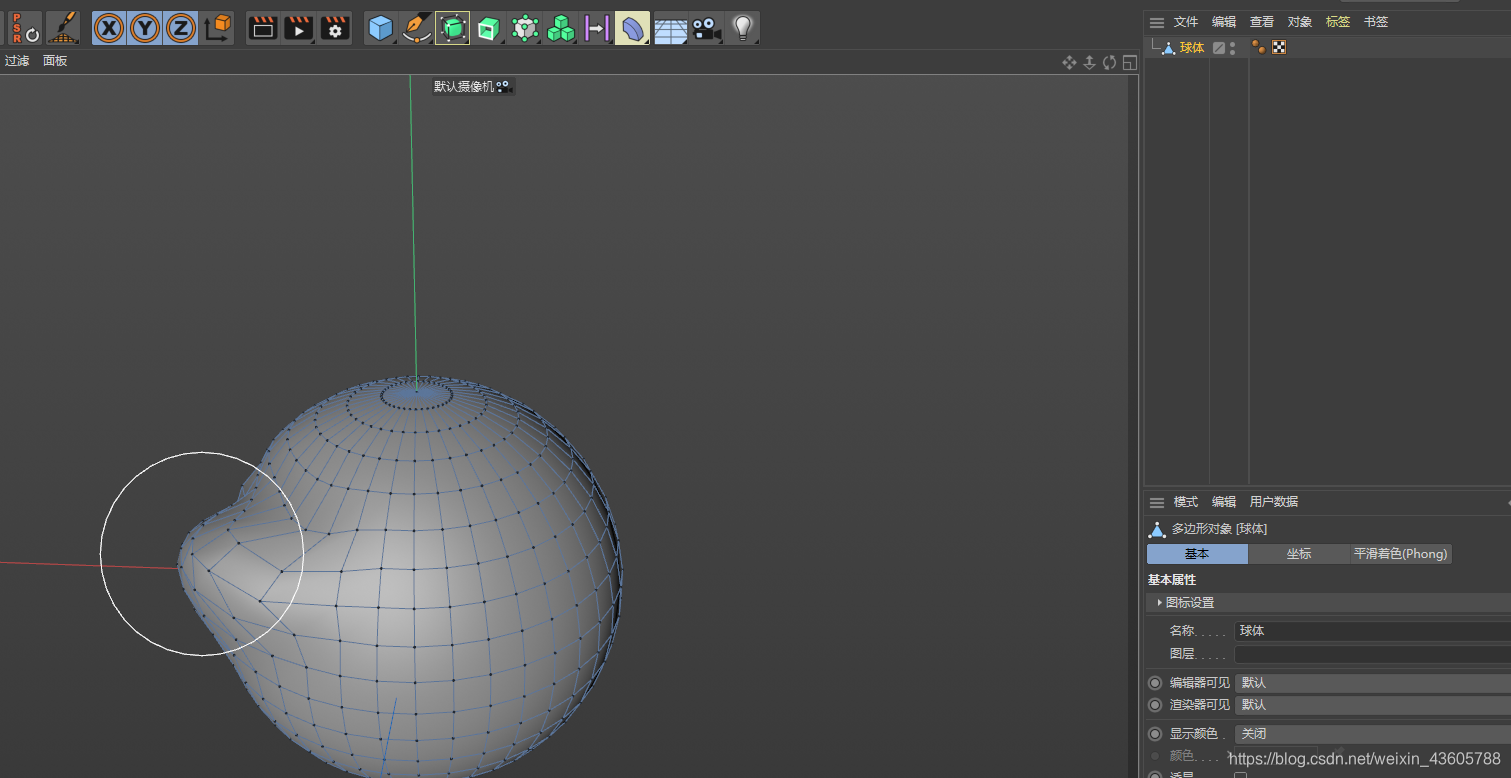Select the checkerboard UVW tag on 球体
Screen dimensions: 1511x778
[1279, 47]
